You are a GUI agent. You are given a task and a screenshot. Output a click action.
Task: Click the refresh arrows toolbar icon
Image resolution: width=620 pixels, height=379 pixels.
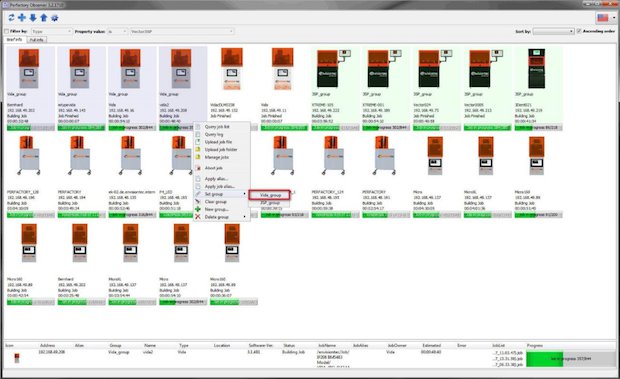tap(11, 18)
